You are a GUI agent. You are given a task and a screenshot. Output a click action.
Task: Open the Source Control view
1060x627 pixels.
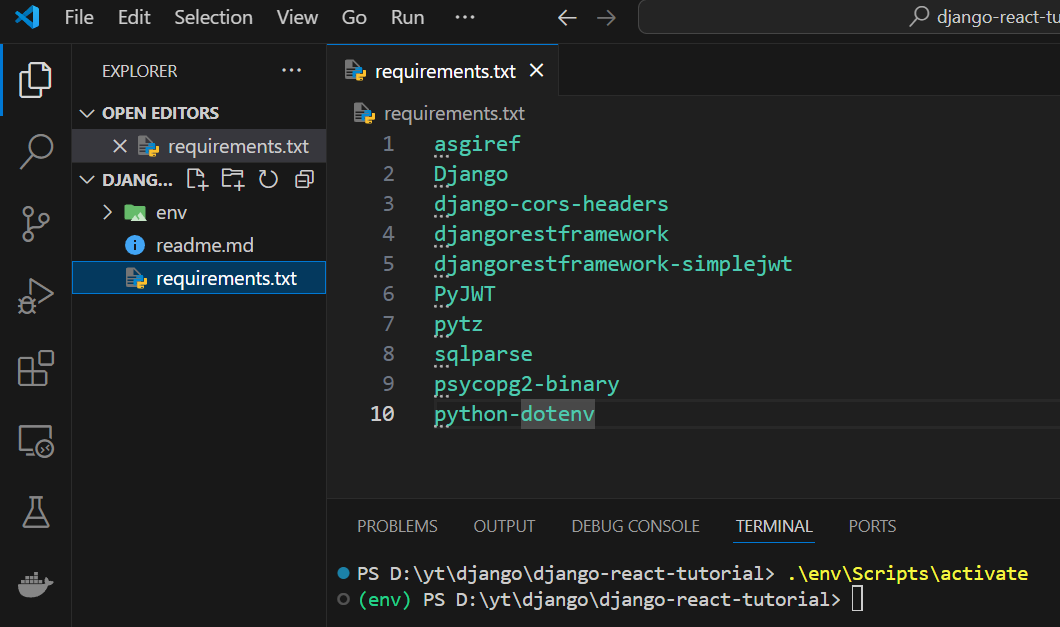(35, 224)
